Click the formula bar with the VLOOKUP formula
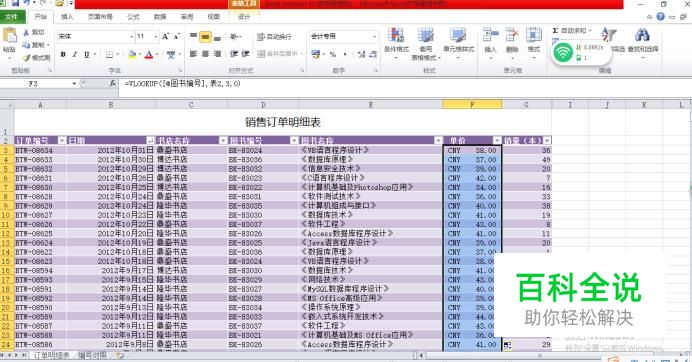 pos(404,83)
